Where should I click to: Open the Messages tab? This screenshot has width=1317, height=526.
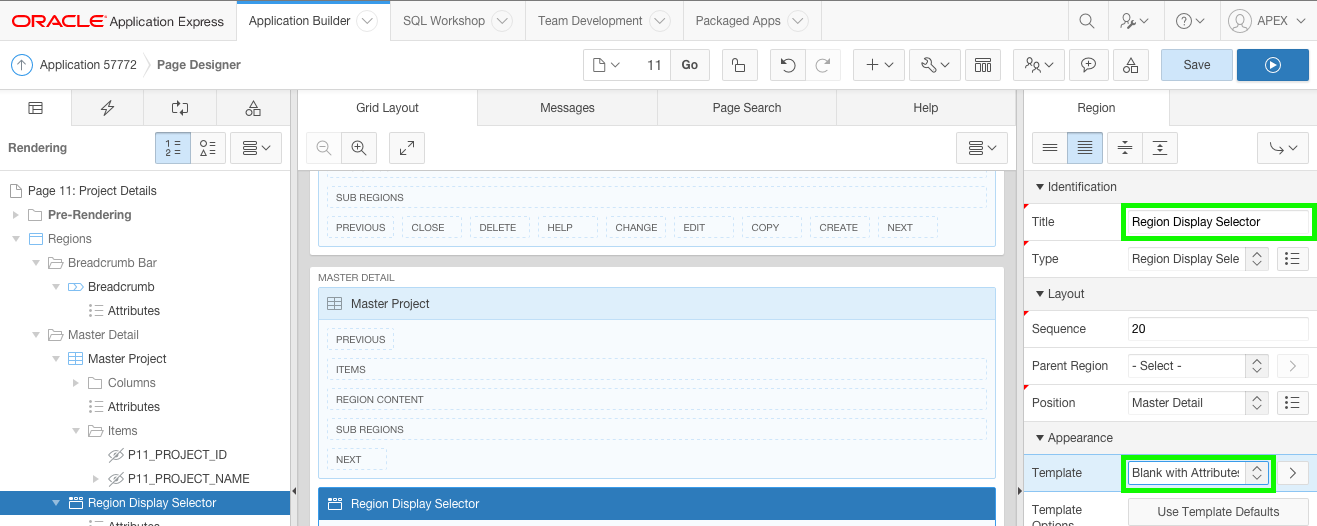[x=567, y=108]
